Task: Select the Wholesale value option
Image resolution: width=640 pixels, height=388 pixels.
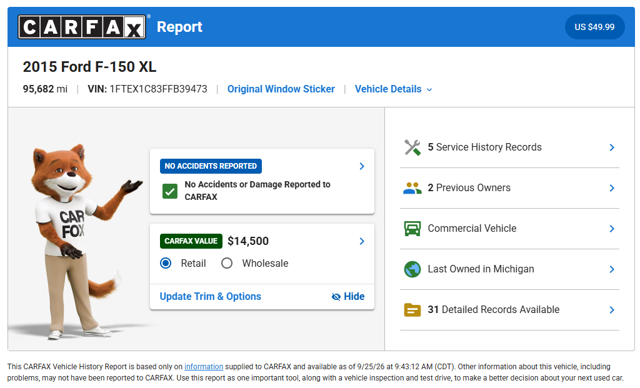Action: [x=227, y=263]
